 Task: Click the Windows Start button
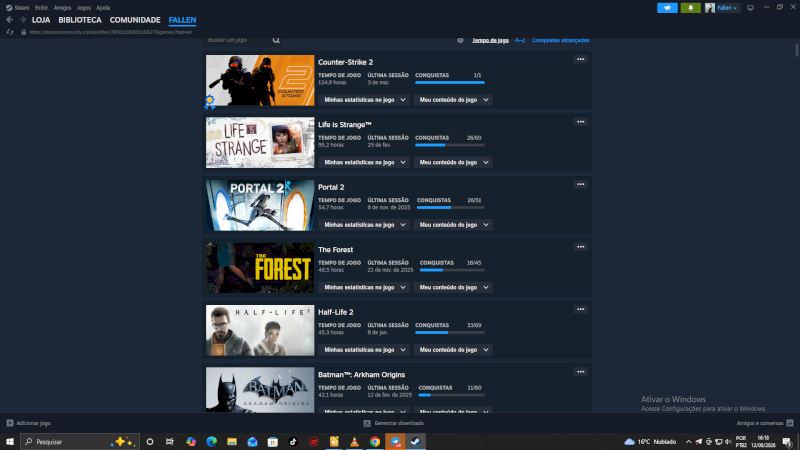pyautogui.click(x=10, y=442)
